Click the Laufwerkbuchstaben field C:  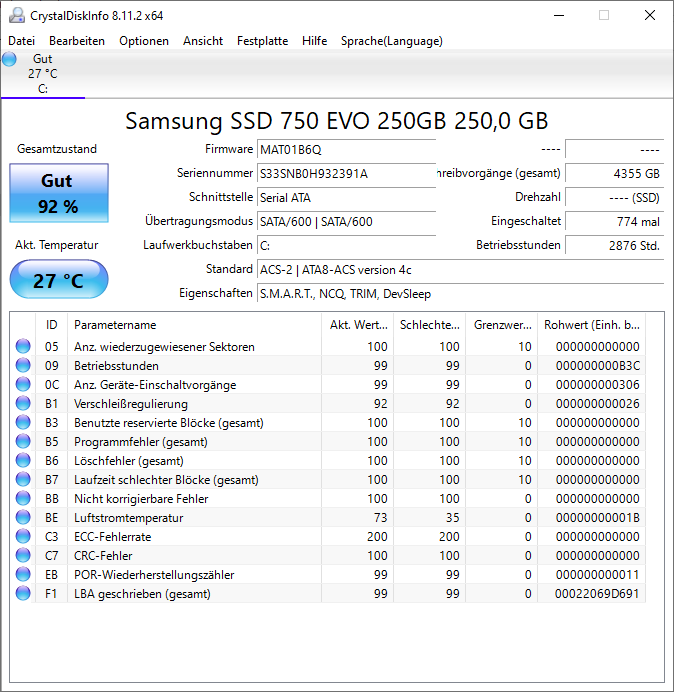[346, 245]
